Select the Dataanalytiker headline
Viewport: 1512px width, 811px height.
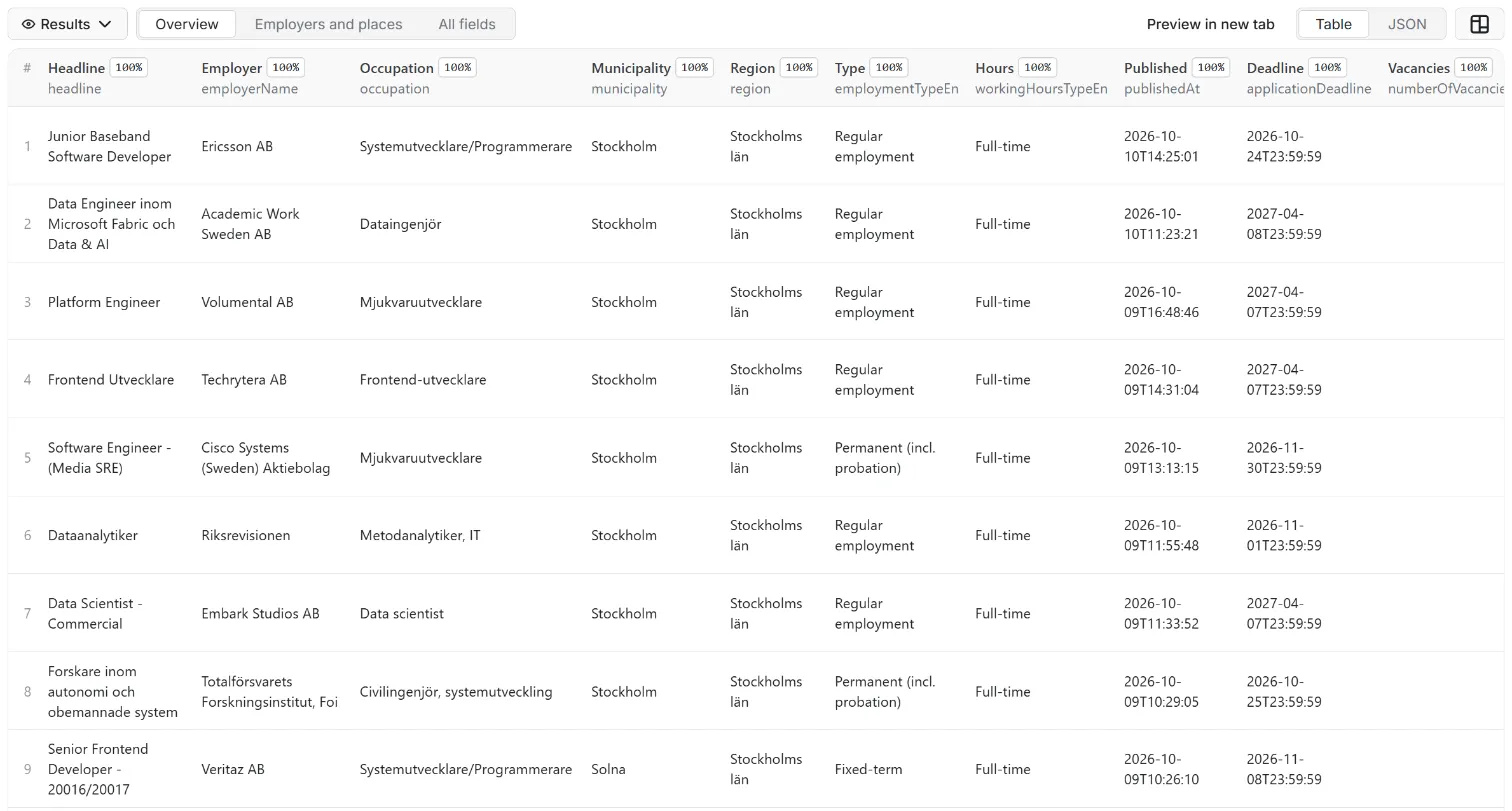click(93, 536)
